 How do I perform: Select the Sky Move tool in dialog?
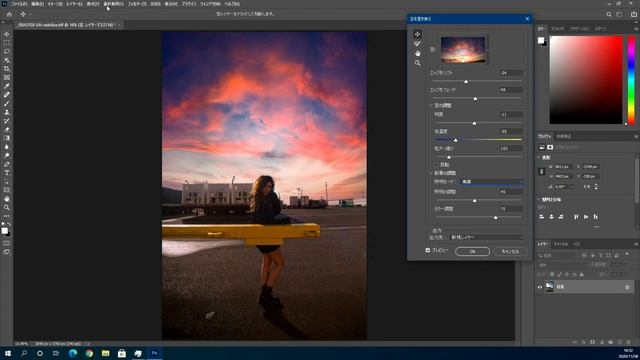pyautogui.click(x=417, y=34)
